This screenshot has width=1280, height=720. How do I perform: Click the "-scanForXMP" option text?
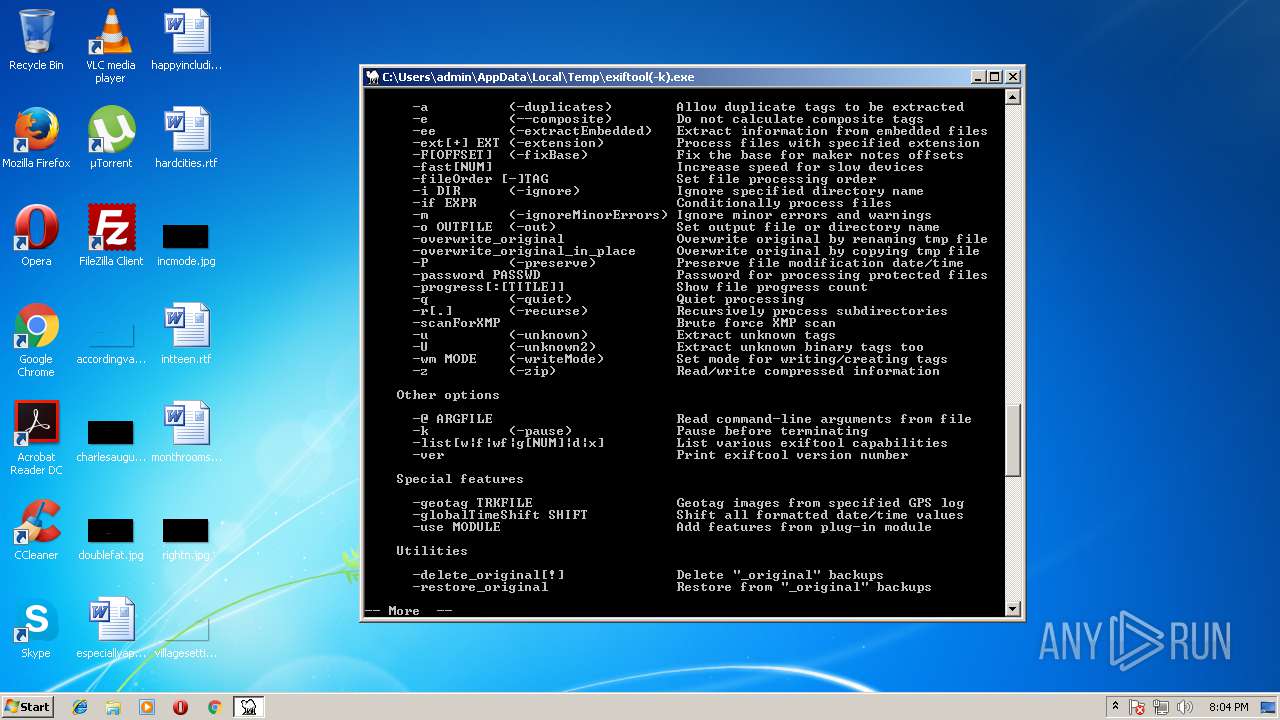point(456,323)
